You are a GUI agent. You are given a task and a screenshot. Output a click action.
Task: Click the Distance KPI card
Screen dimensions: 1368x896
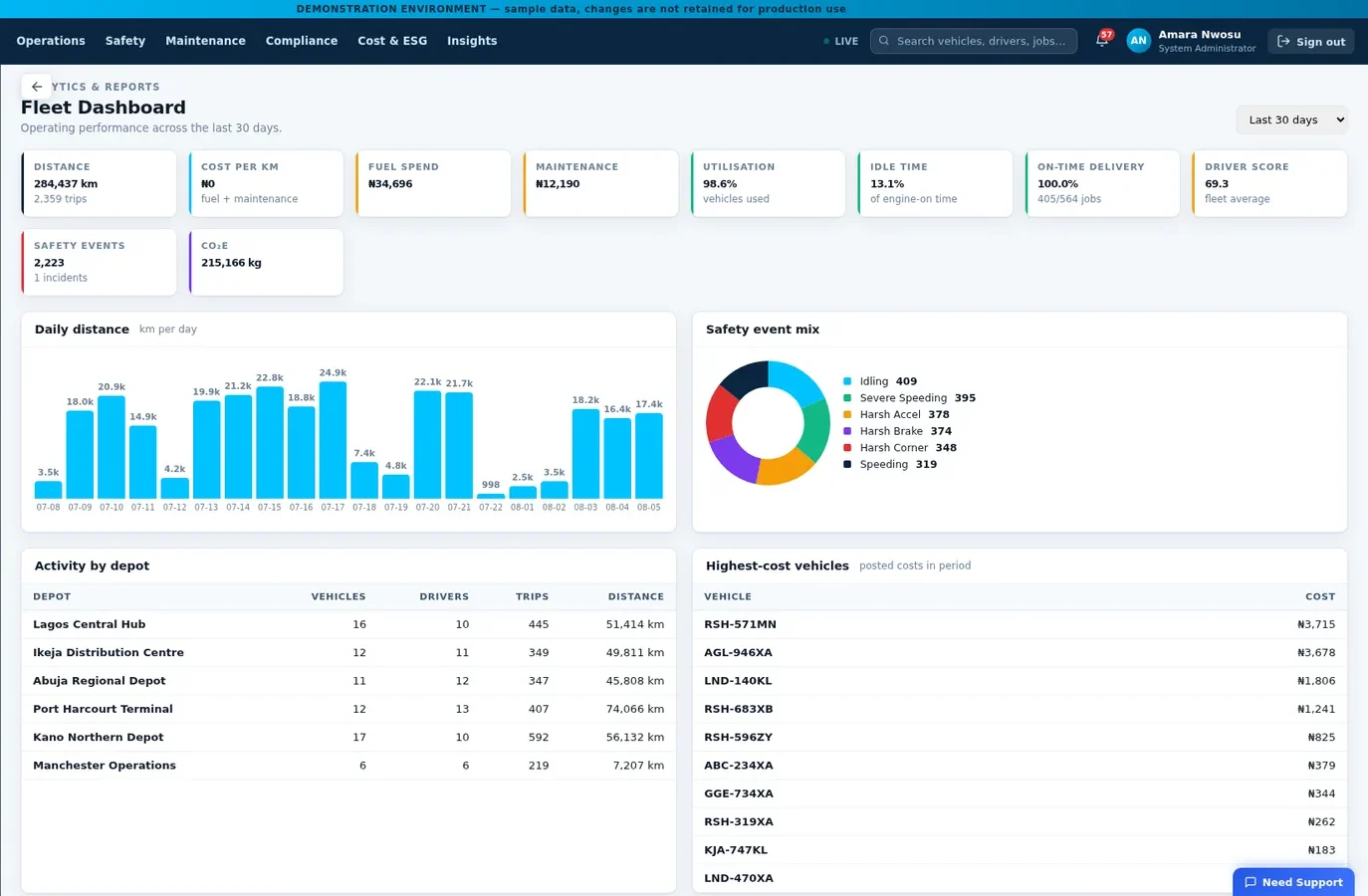pyautogui.click(x=99, y=183)
